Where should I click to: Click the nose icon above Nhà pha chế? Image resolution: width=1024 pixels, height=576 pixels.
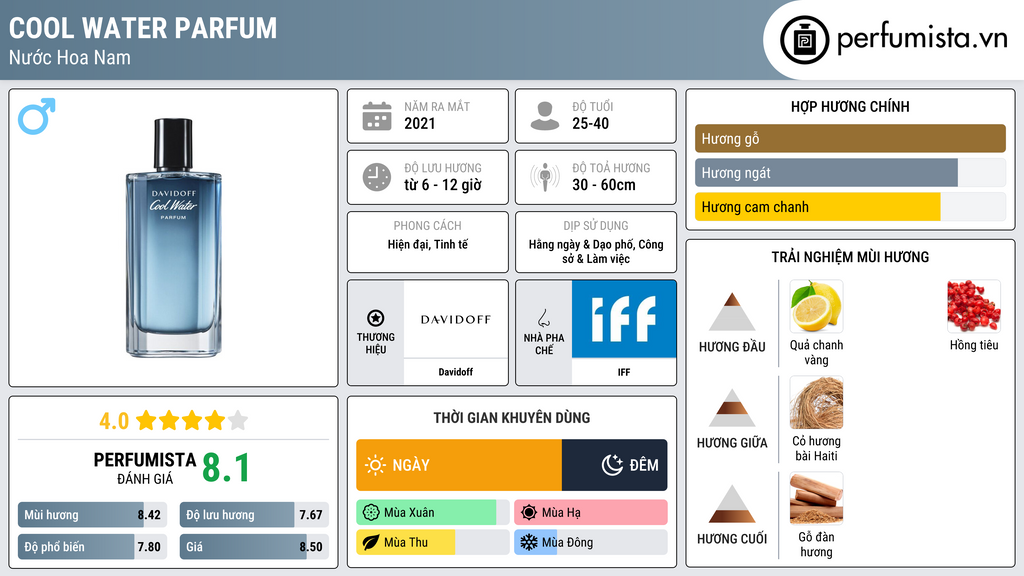click(543, 318)
